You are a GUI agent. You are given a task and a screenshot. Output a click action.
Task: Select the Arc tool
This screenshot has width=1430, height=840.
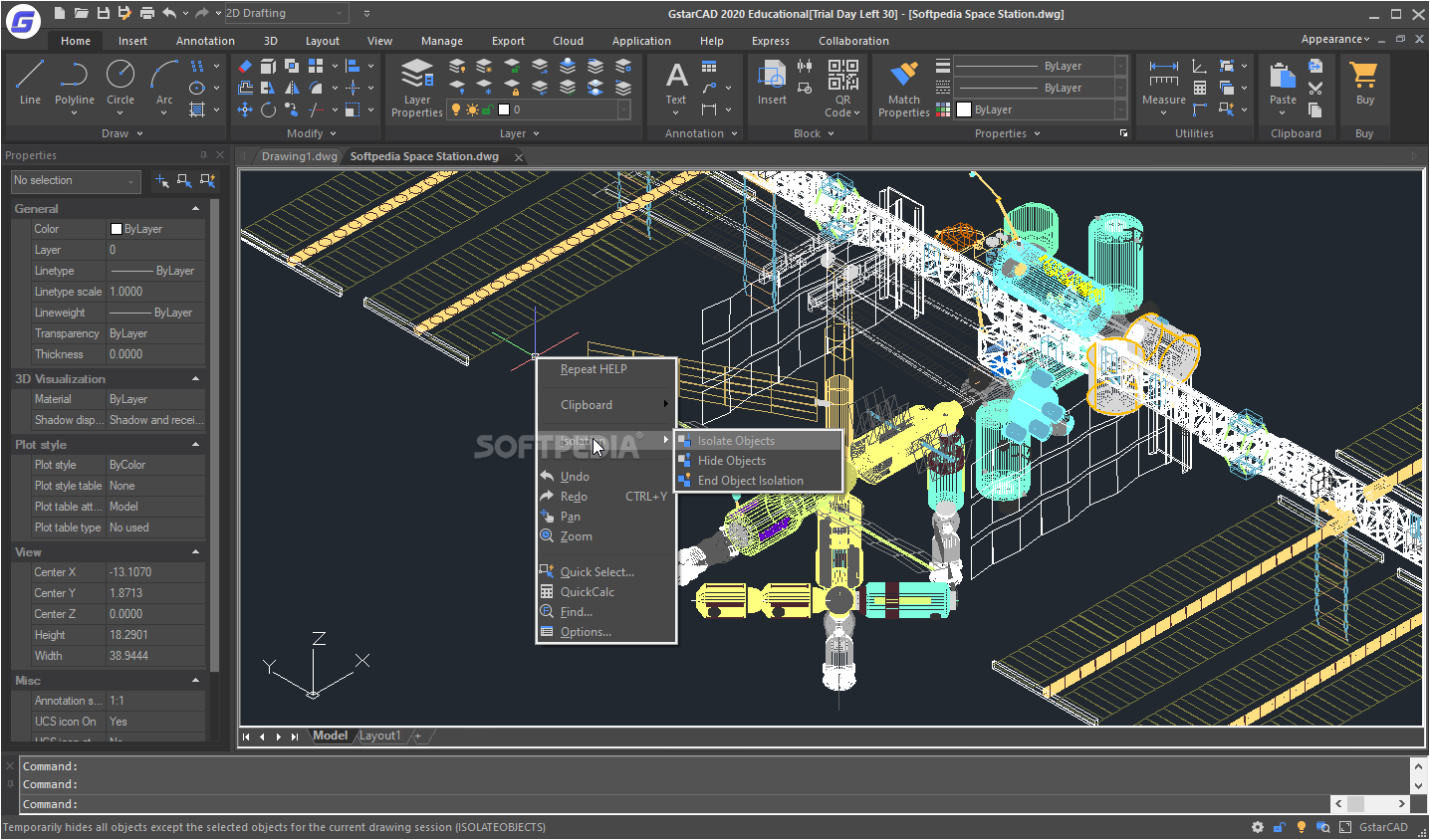point(164,82)
